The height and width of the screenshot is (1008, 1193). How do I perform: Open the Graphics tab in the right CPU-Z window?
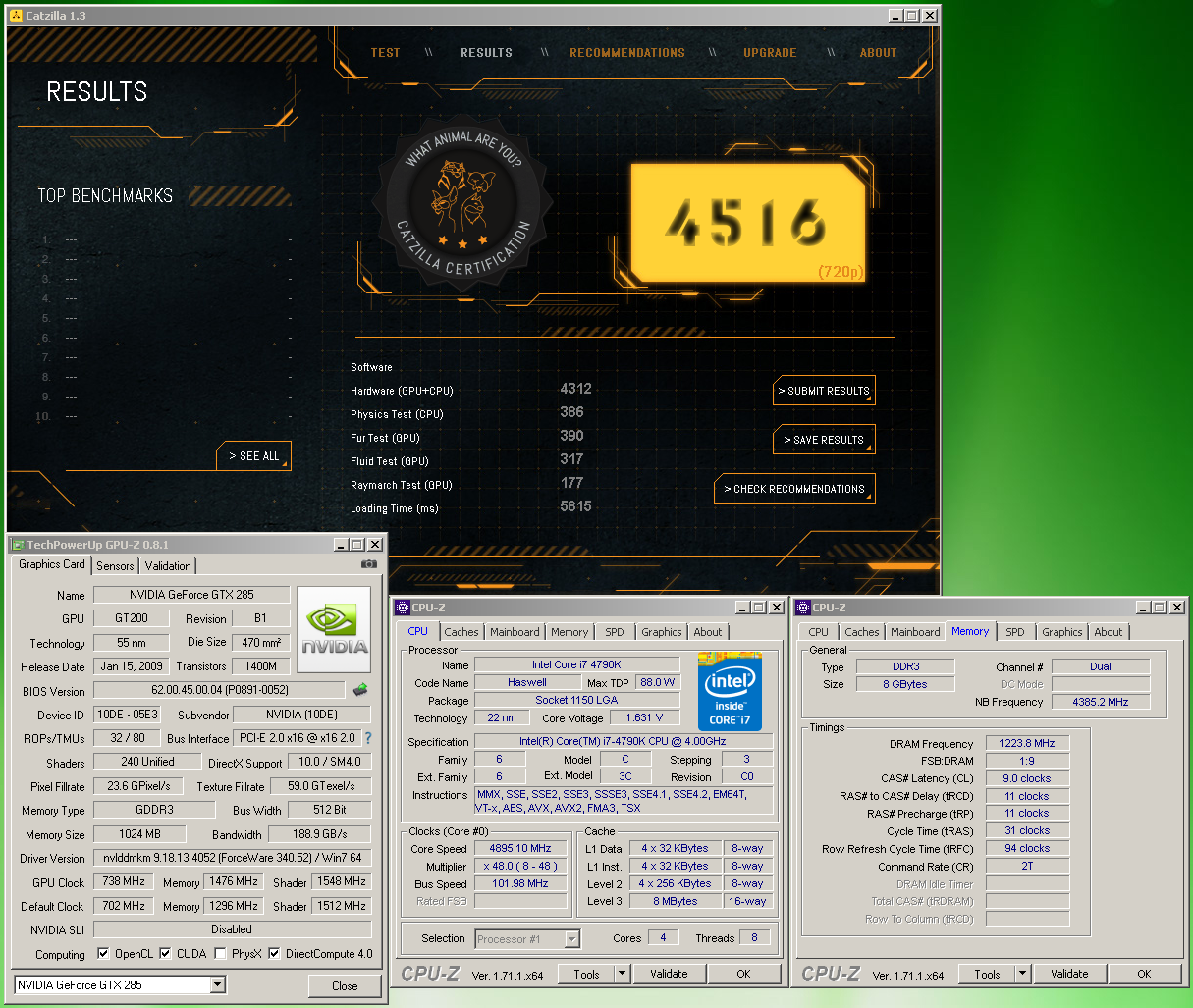tap(1062, 633)
